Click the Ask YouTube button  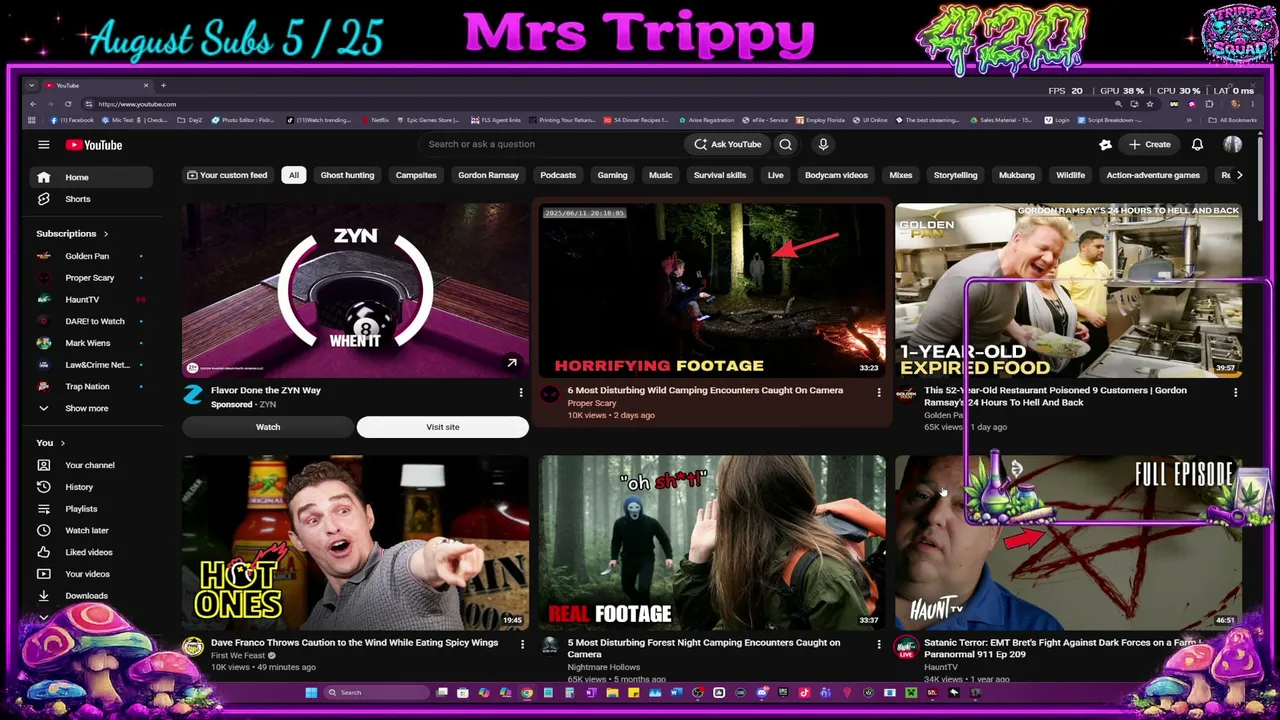click(728, 144)
